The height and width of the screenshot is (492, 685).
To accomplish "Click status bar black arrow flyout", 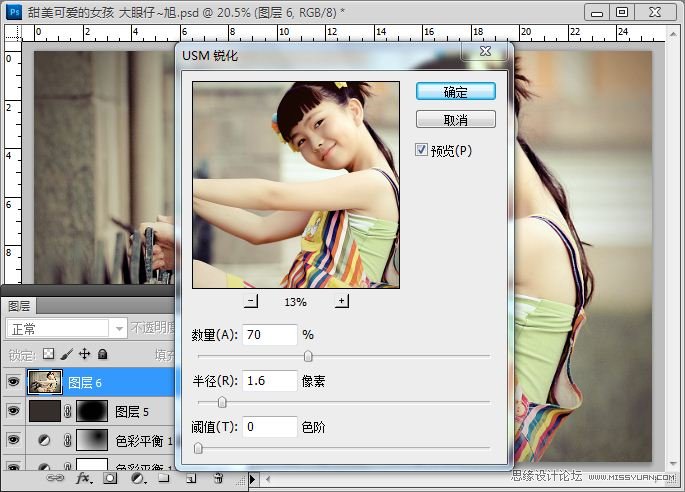I will pos(253,479).
